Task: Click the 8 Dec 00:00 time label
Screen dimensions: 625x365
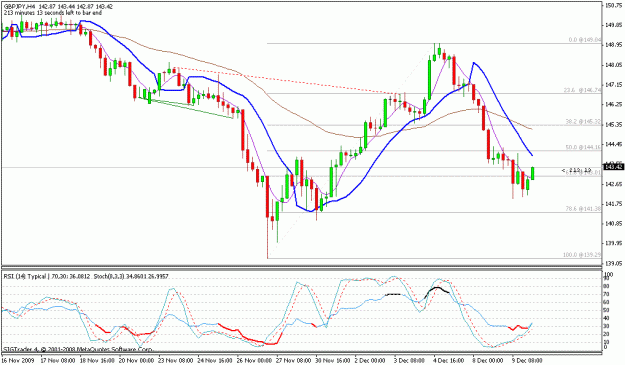Action: [x=489, y=360]
